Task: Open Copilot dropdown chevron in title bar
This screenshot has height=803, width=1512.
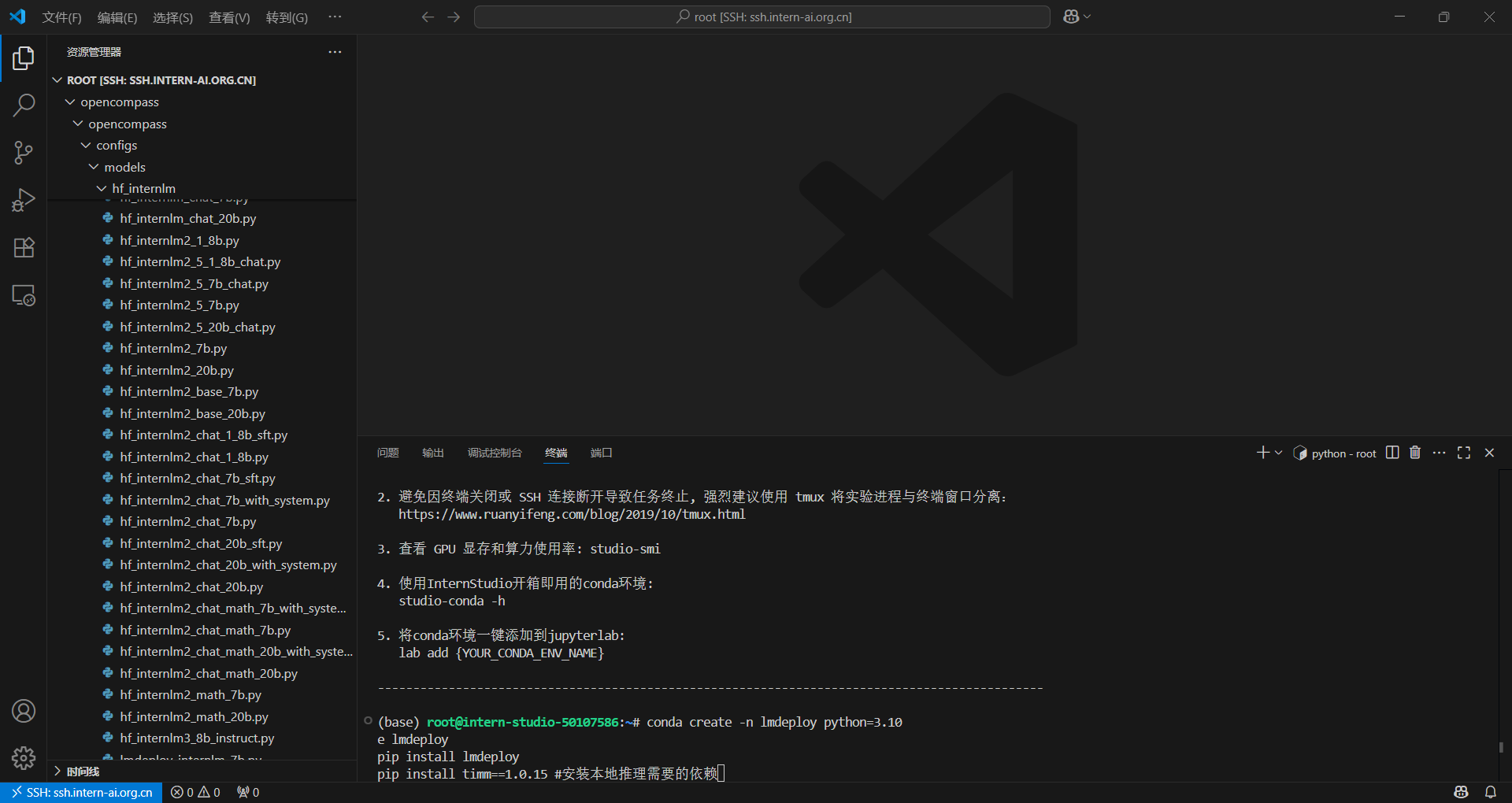Action: point(1088,17)
